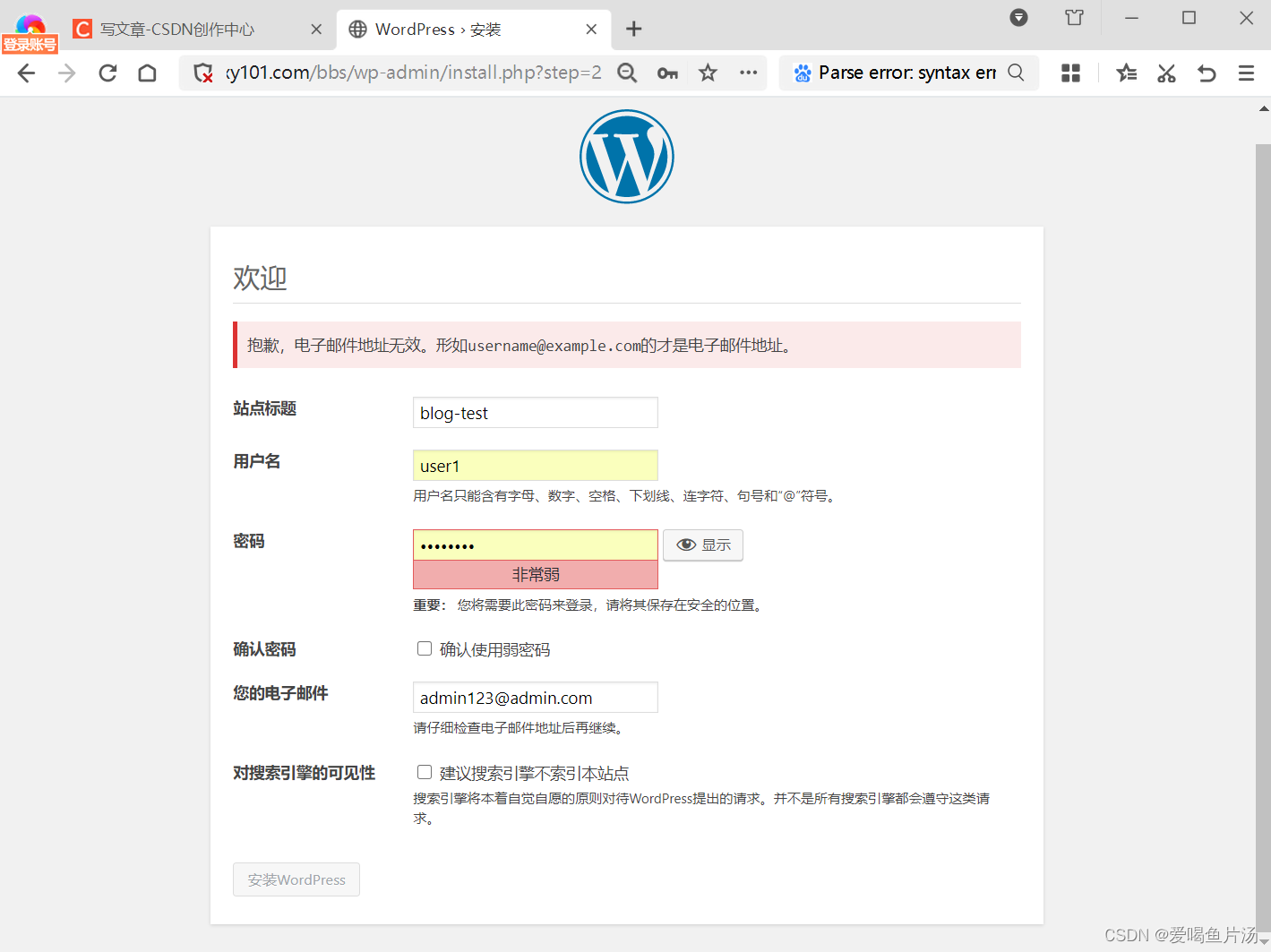Open the favorites list icon
The height and width of the screenshot is (952, 1271).
[1127, 73]
